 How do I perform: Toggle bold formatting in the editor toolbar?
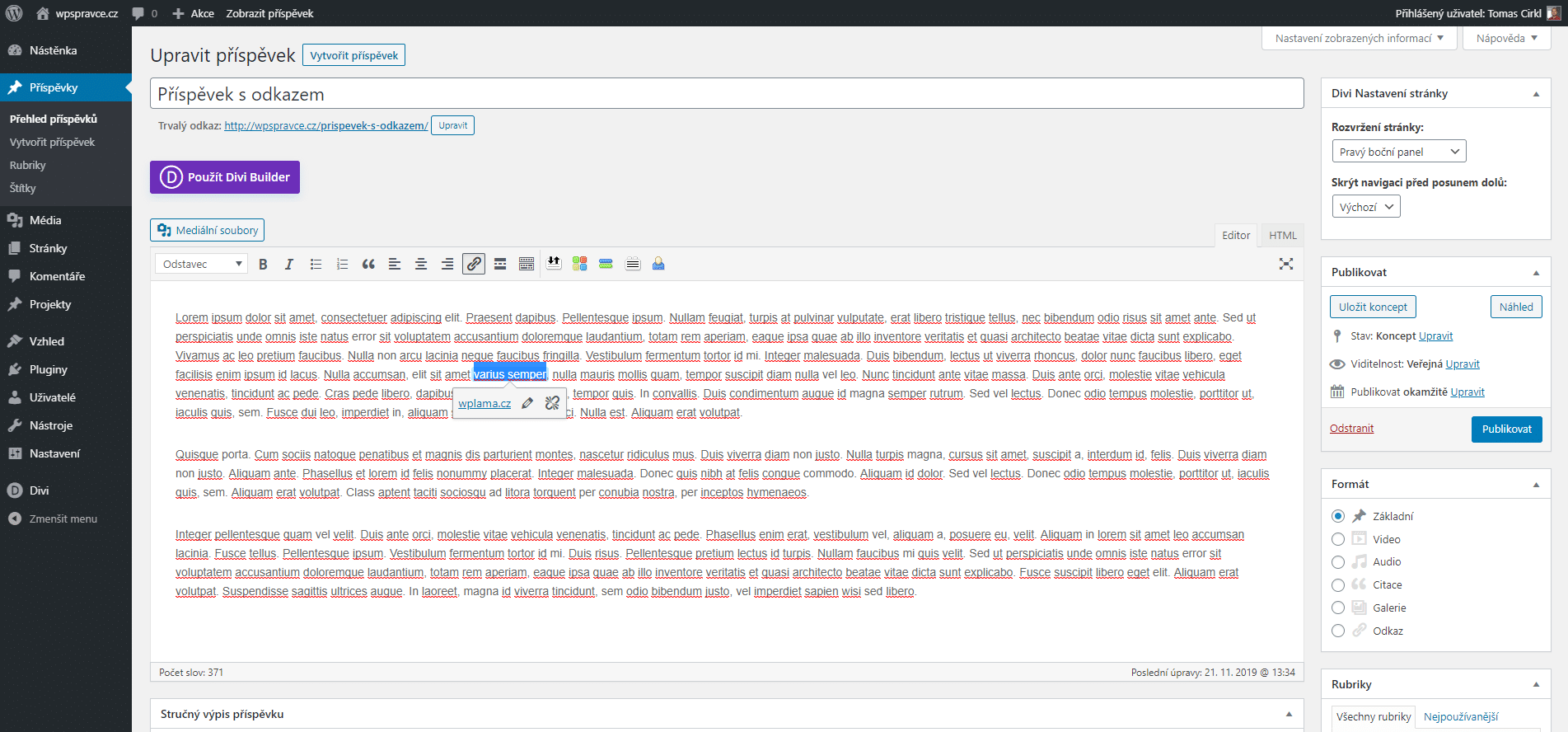pyautogui.click(x=263, y=264)
